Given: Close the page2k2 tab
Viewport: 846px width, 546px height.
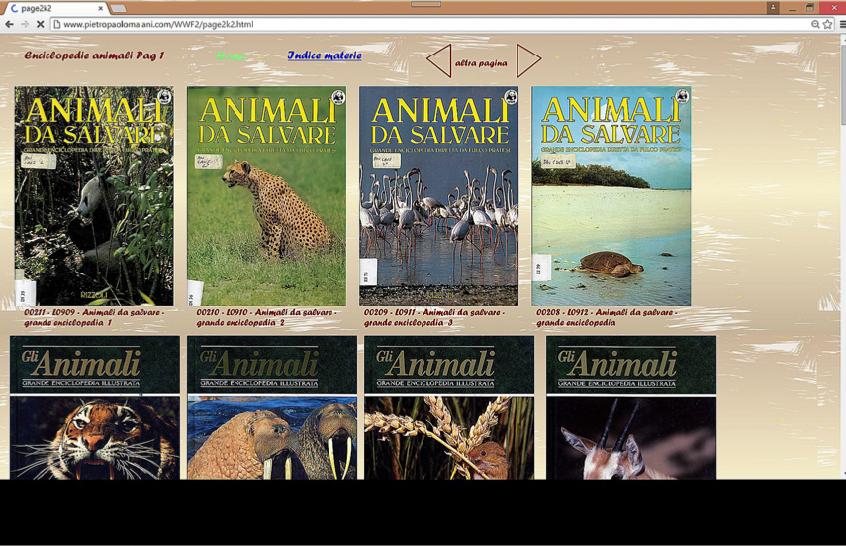Looking at the screenshot, I should coord(100,9).
